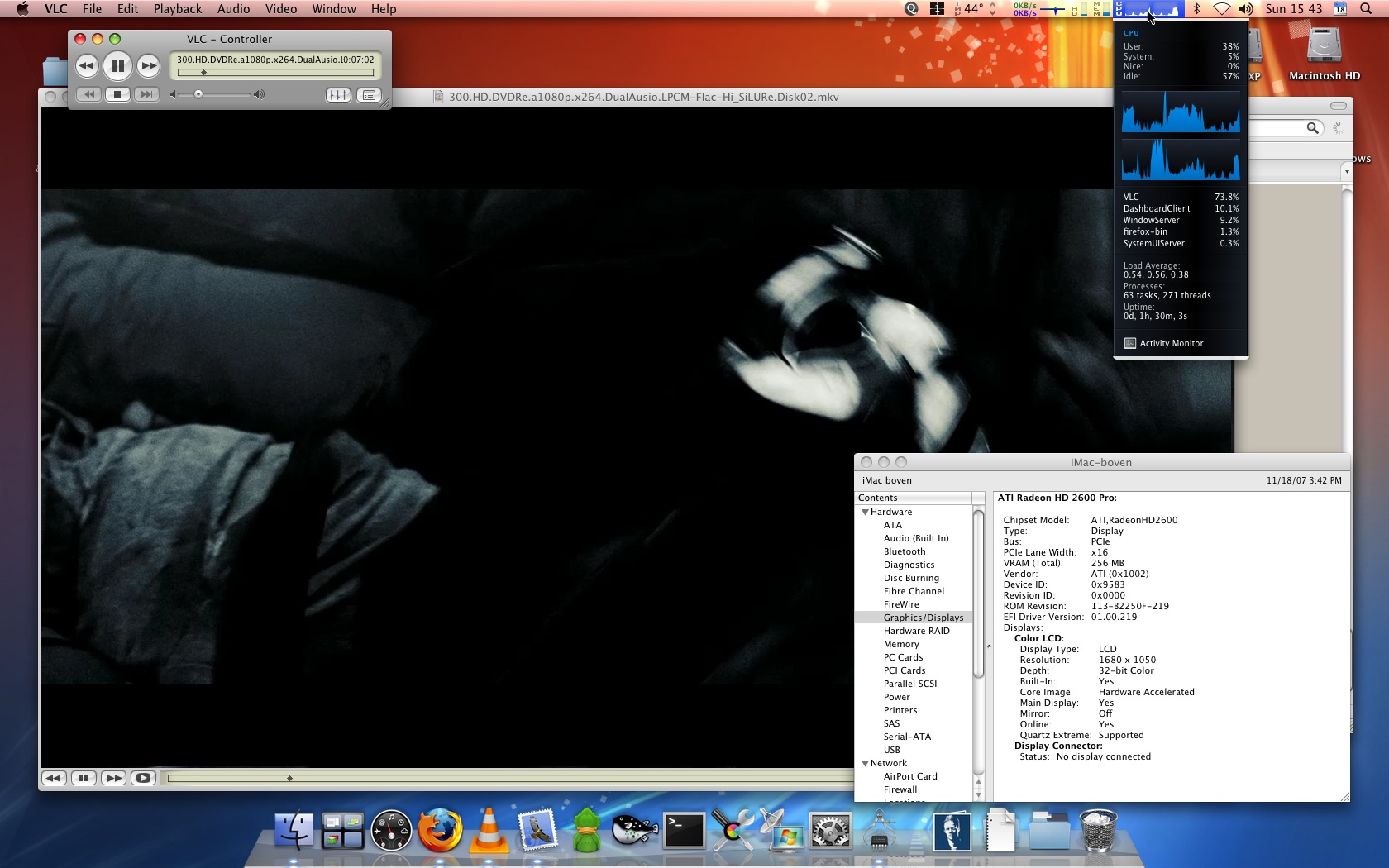
Task: Click System Profiler sidebar scroll down arrow
Action: point(979,794)
